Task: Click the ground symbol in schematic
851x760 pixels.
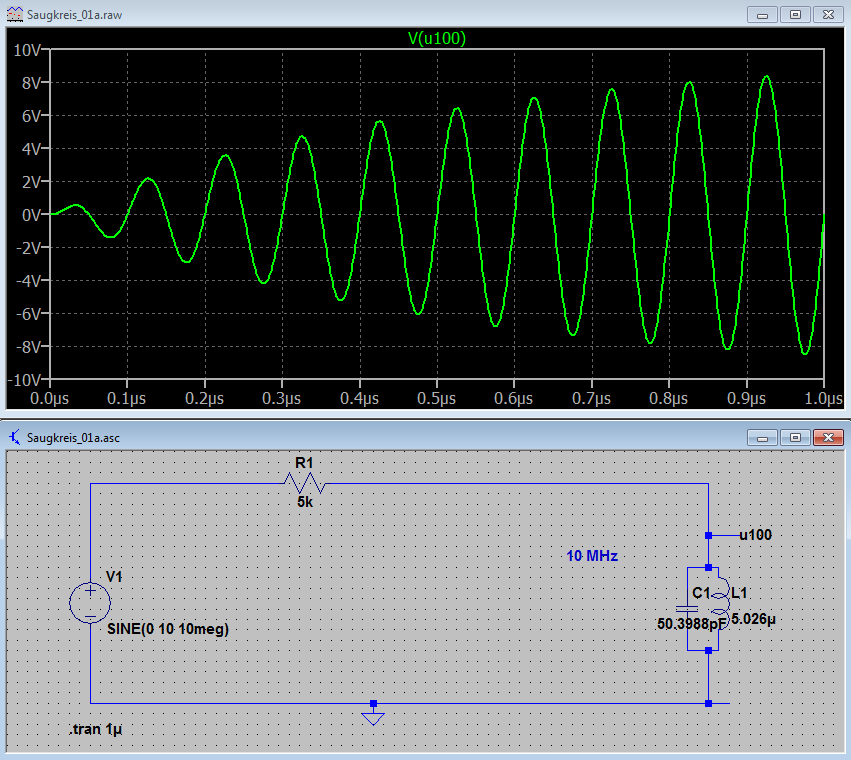Action: [x=372, y=714]
